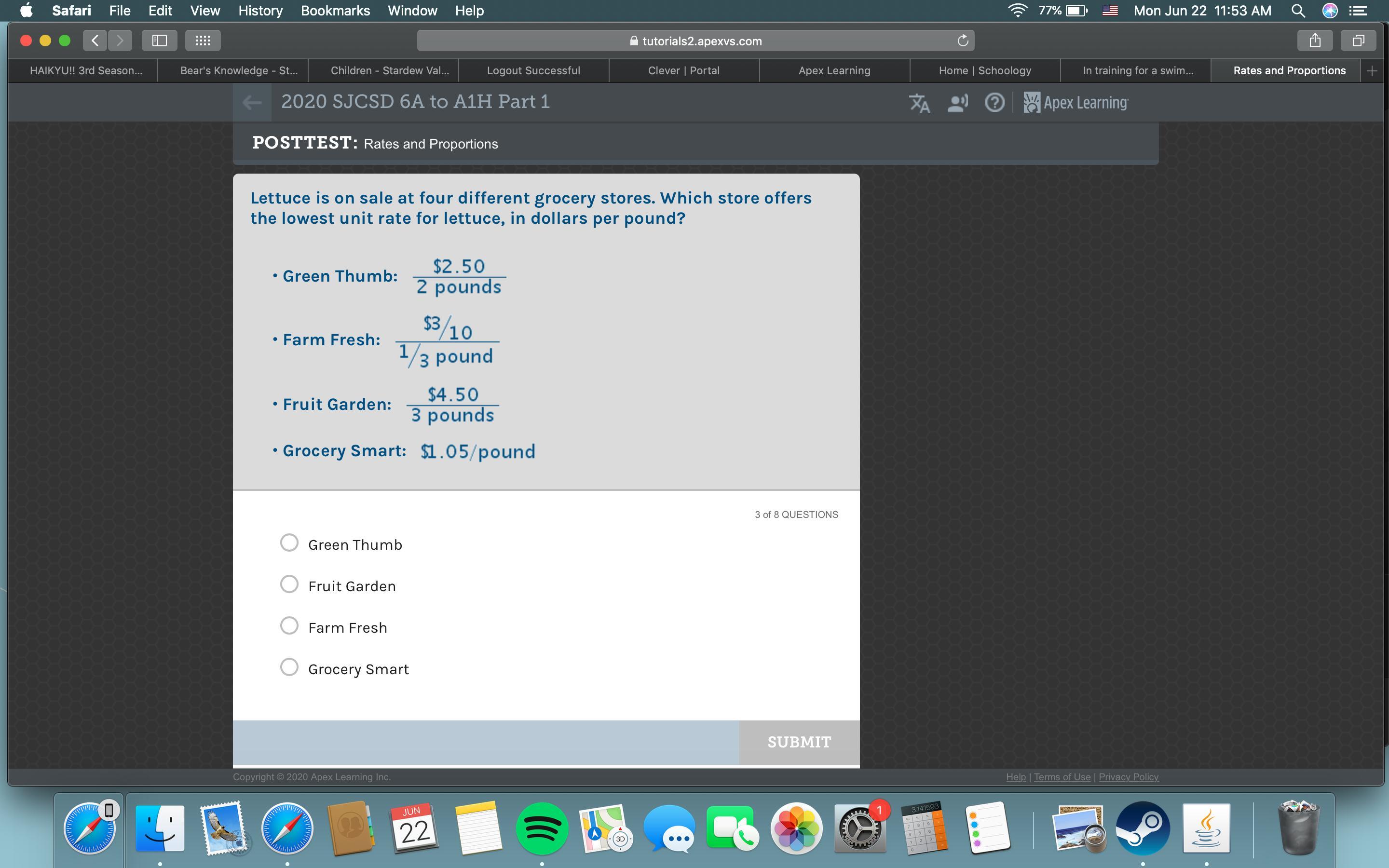Image resolution: width=1389 pixels, height=868 pixels.
Task: Open the Safari share icon
Action: click(1315, 41)
